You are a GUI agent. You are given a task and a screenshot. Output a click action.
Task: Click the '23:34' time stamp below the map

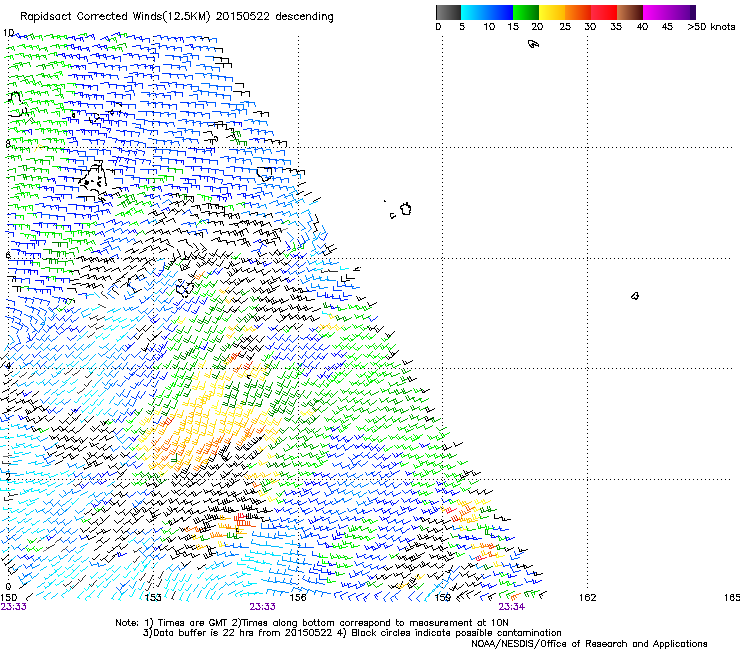(512, 607)
